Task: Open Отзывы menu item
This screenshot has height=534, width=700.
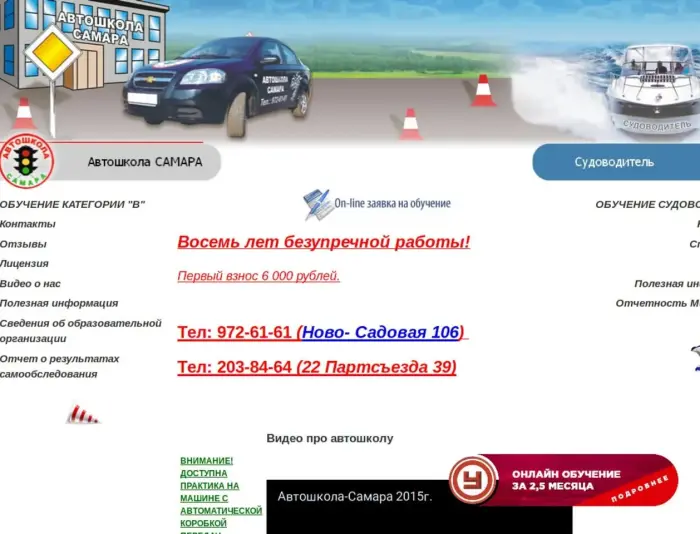Action: 23,244
